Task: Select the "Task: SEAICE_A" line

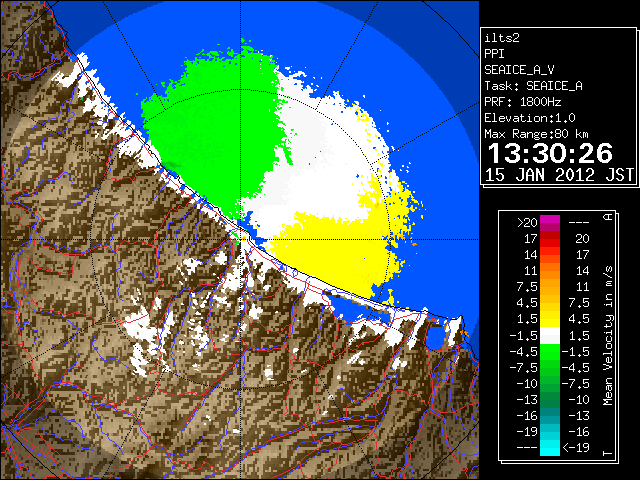Action: pos(533,86)
